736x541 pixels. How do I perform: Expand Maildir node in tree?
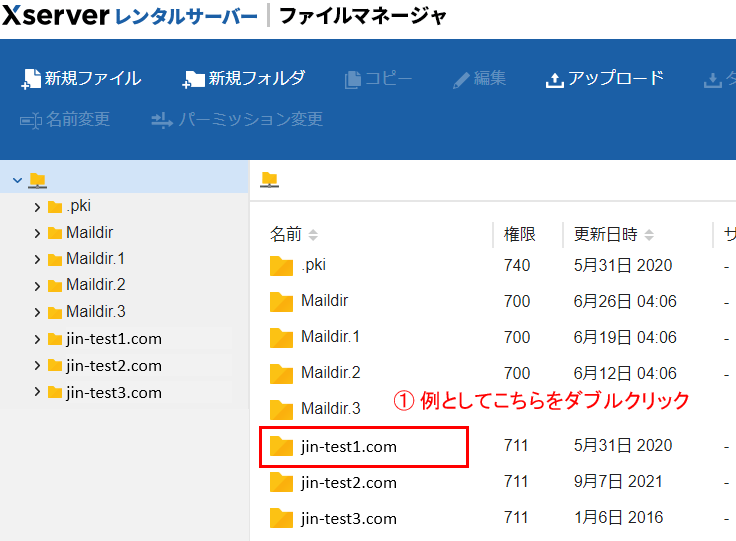(37, 234)
